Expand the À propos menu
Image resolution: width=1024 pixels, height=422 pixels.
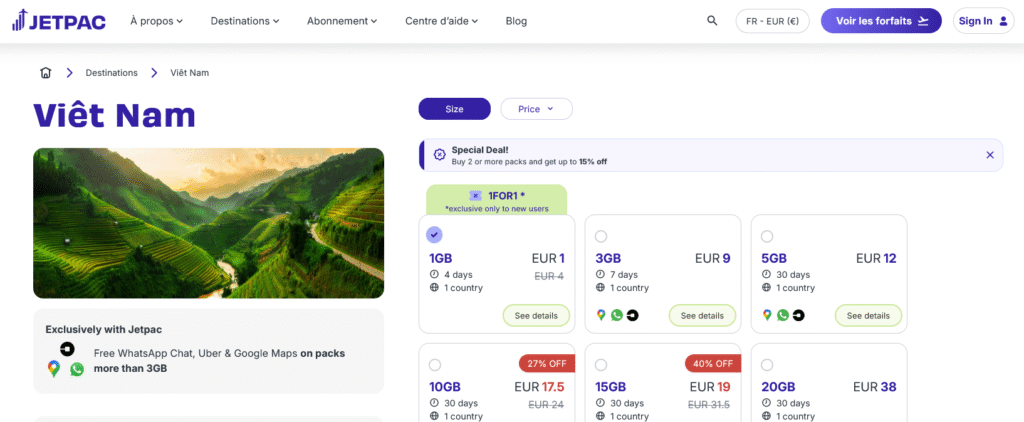click(x=156, y=21)
